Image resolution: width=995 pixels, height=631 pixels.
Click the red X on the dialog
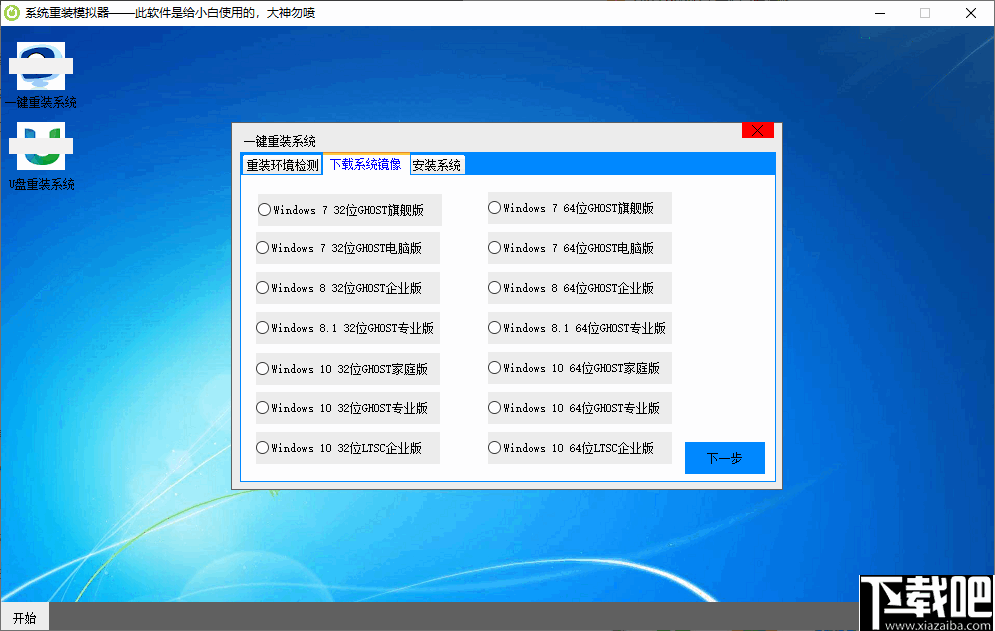(757, 129)
